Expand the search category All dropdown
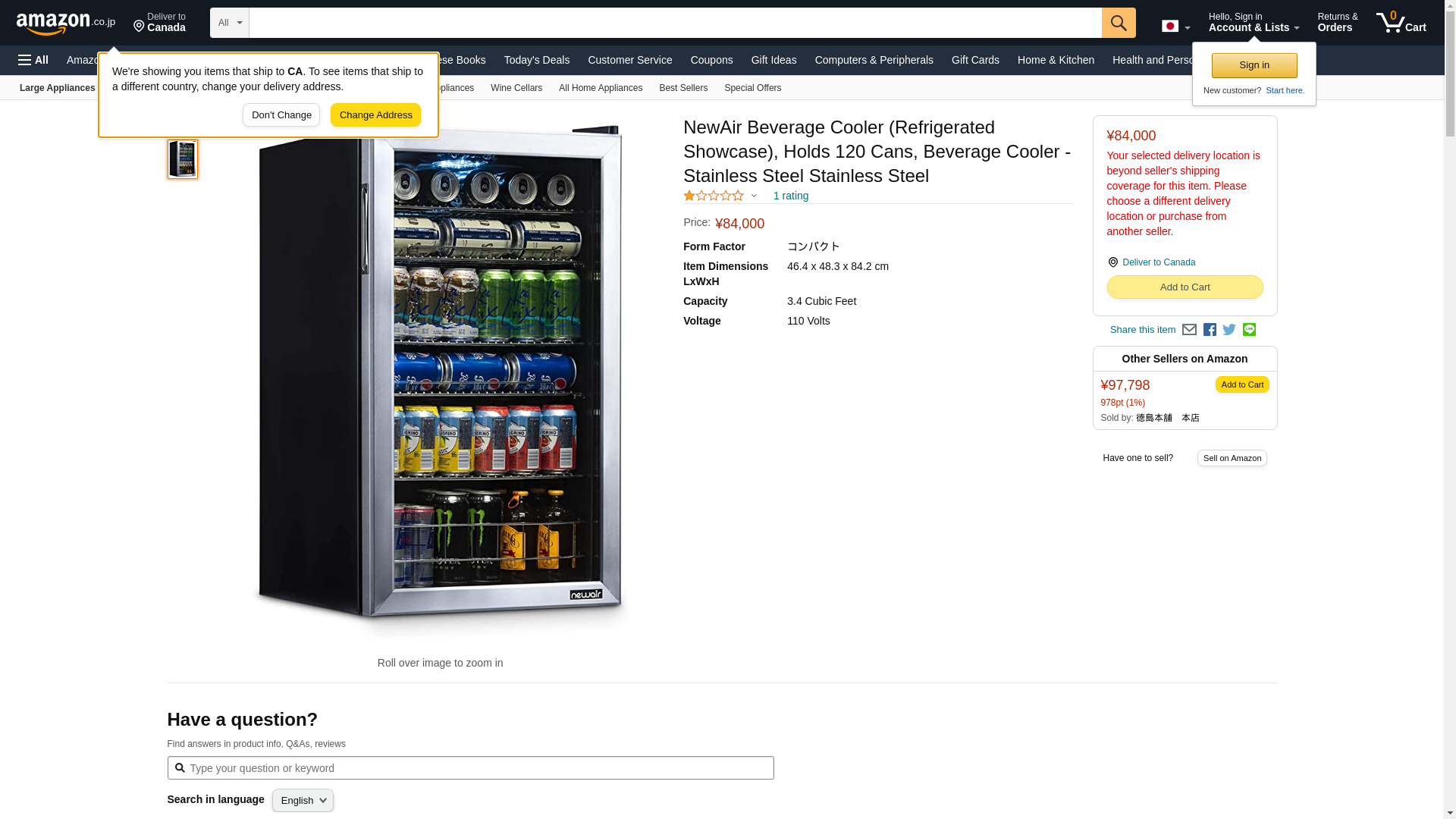 click(230, 23)
